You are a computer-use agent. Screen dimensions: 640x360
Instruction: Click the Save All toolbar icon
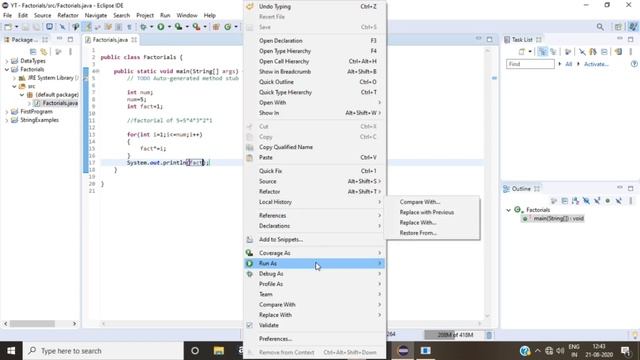click(x=36, y=27)
